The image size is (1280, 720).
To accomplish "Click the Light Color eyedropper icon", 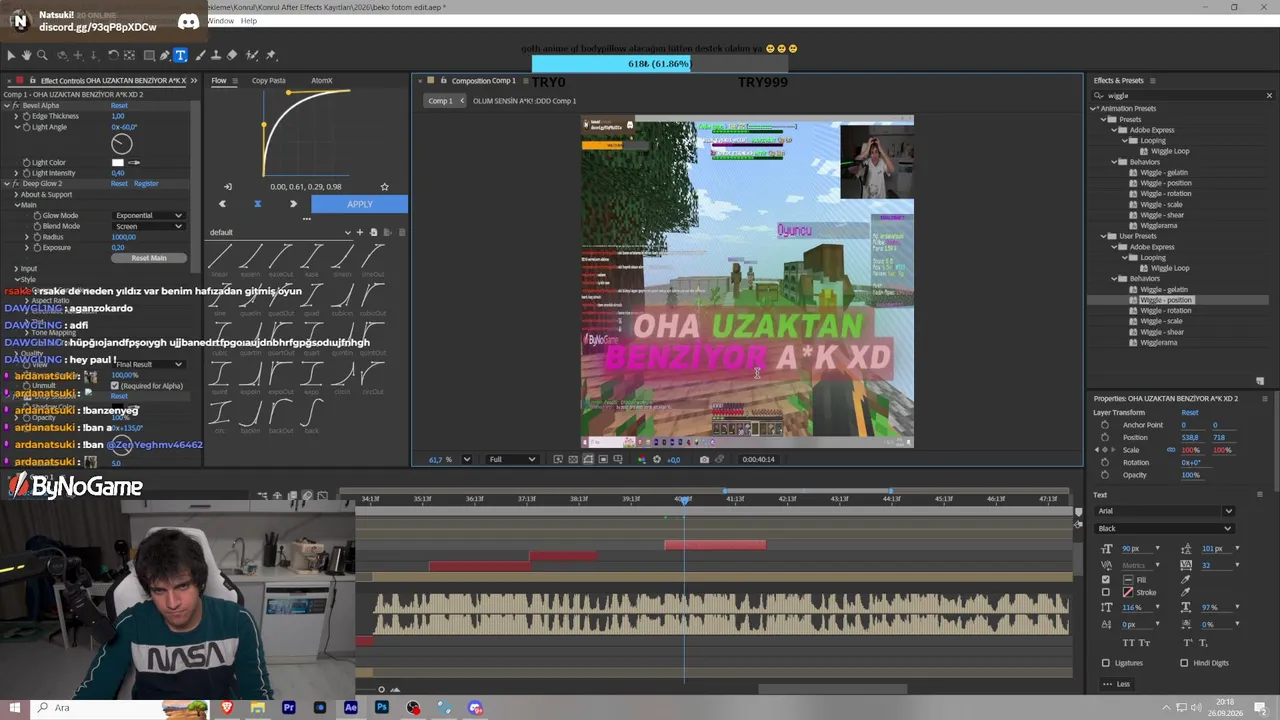I will click(x=135, y=162).
